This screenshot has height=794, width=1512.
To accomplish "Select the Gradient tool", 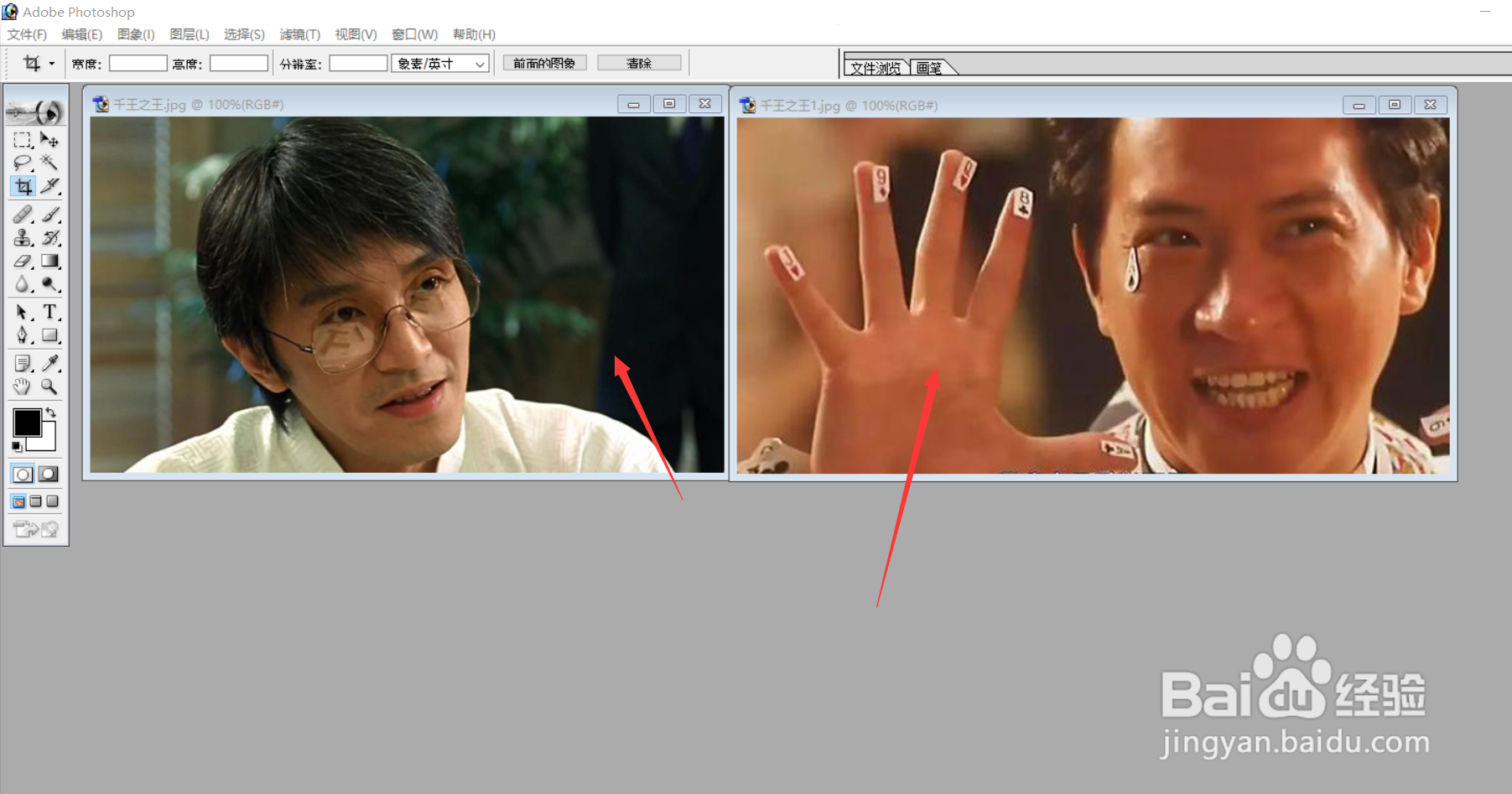I will (x=49, y=262).
